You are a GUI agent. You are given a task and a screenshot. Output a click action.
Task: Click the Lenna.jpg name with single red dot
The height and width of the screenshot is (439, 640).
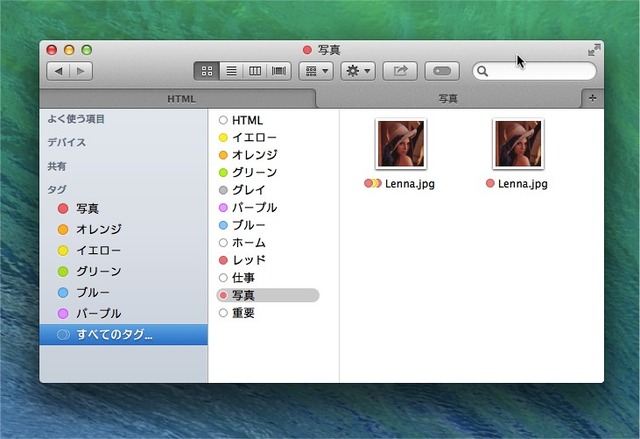522,184
